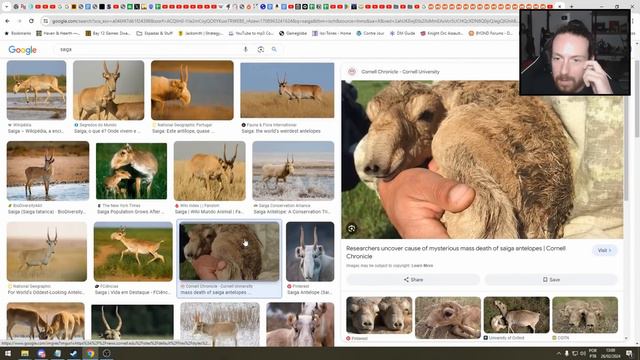Click the large saiga calf preview image
The image size is (640, 360).
[482, 160]
